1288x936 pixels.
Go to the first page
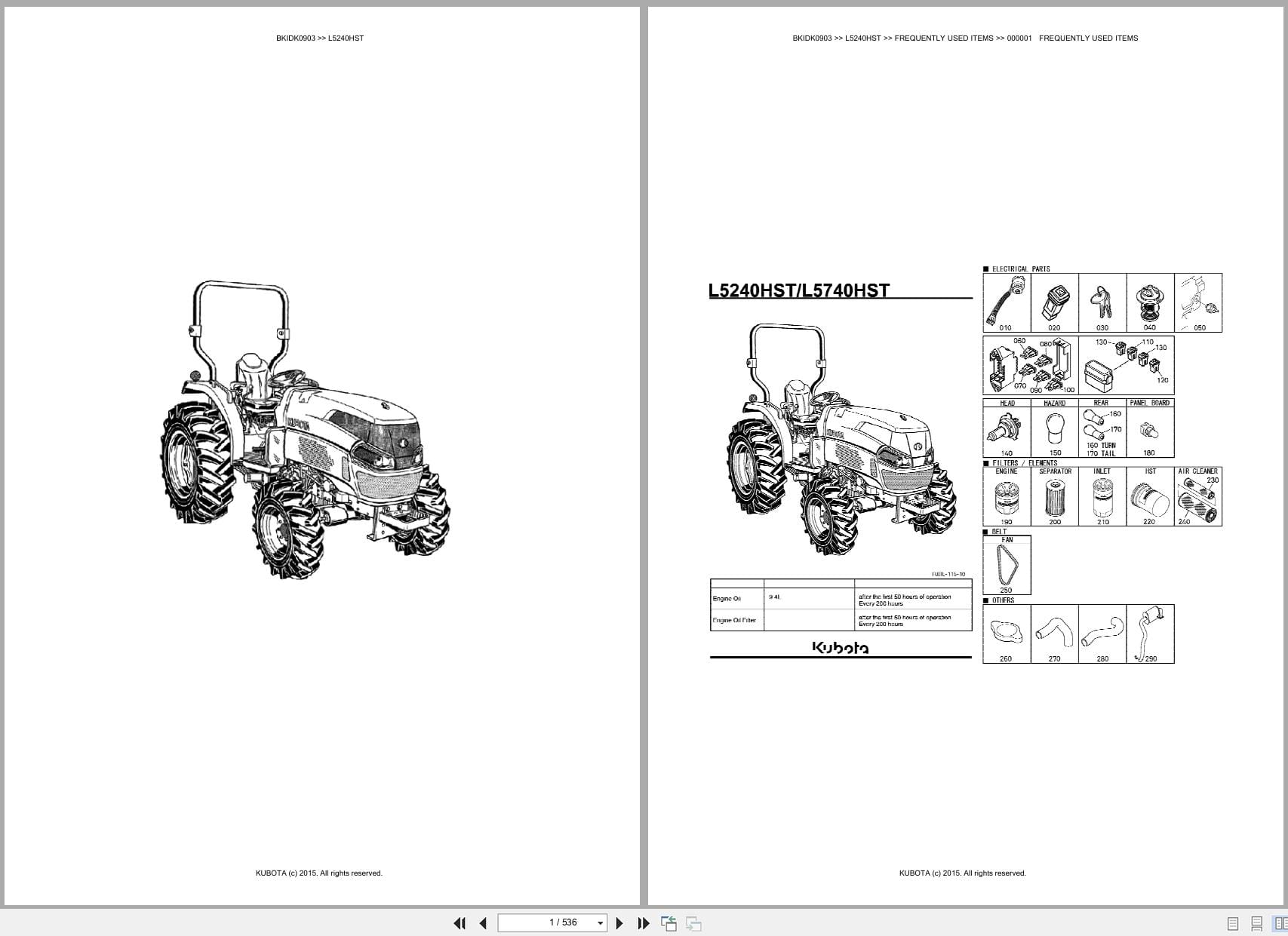point(460,923)
